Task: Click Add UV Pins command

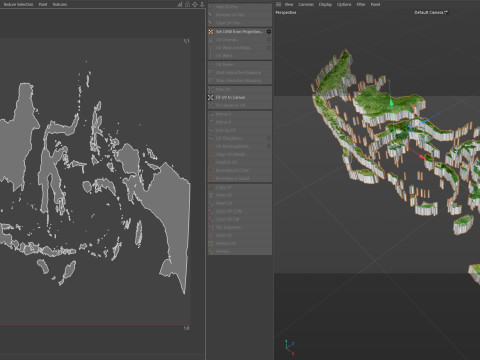Action: (x=240, y=7)
